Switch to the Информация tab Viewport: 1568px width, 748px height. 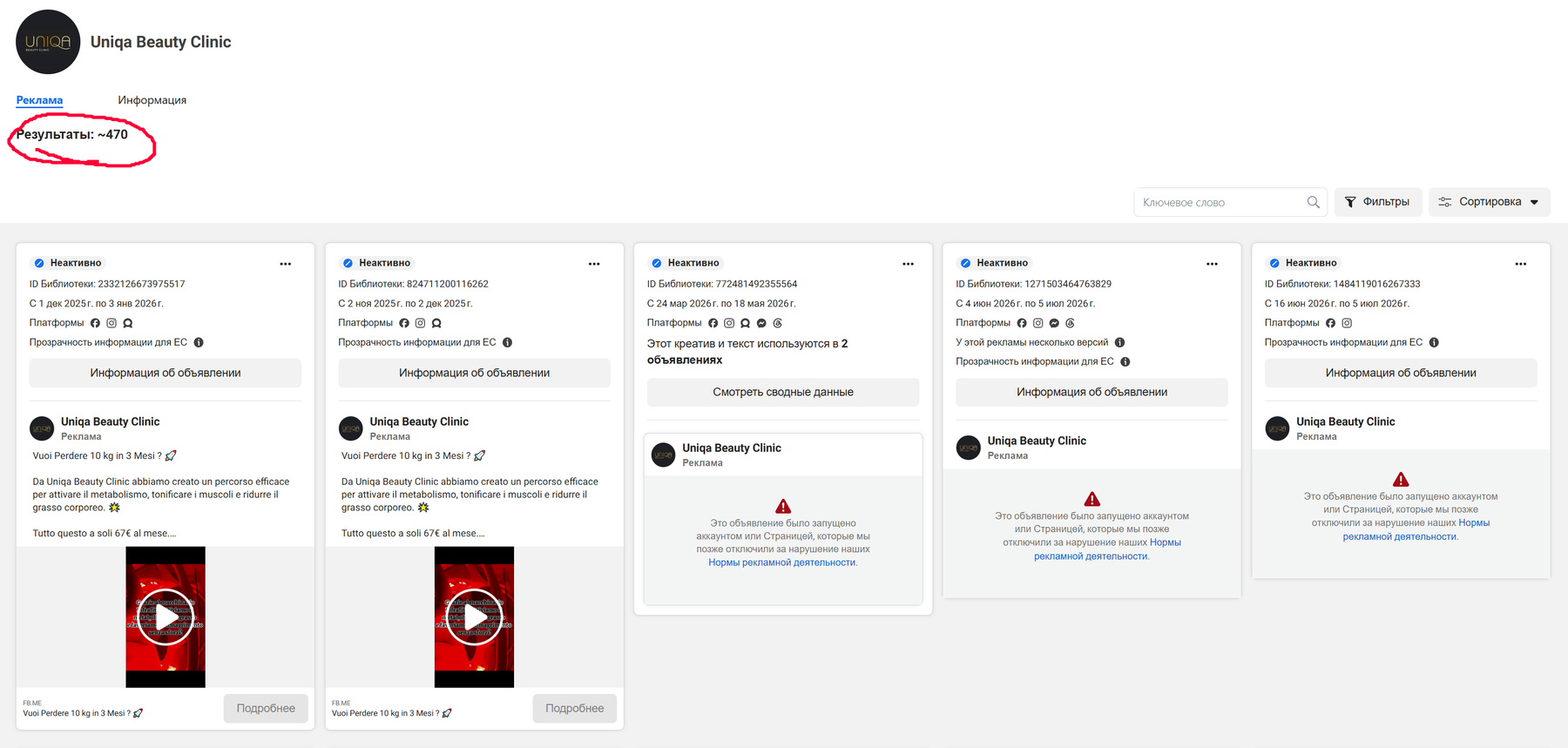pos(152,100)
